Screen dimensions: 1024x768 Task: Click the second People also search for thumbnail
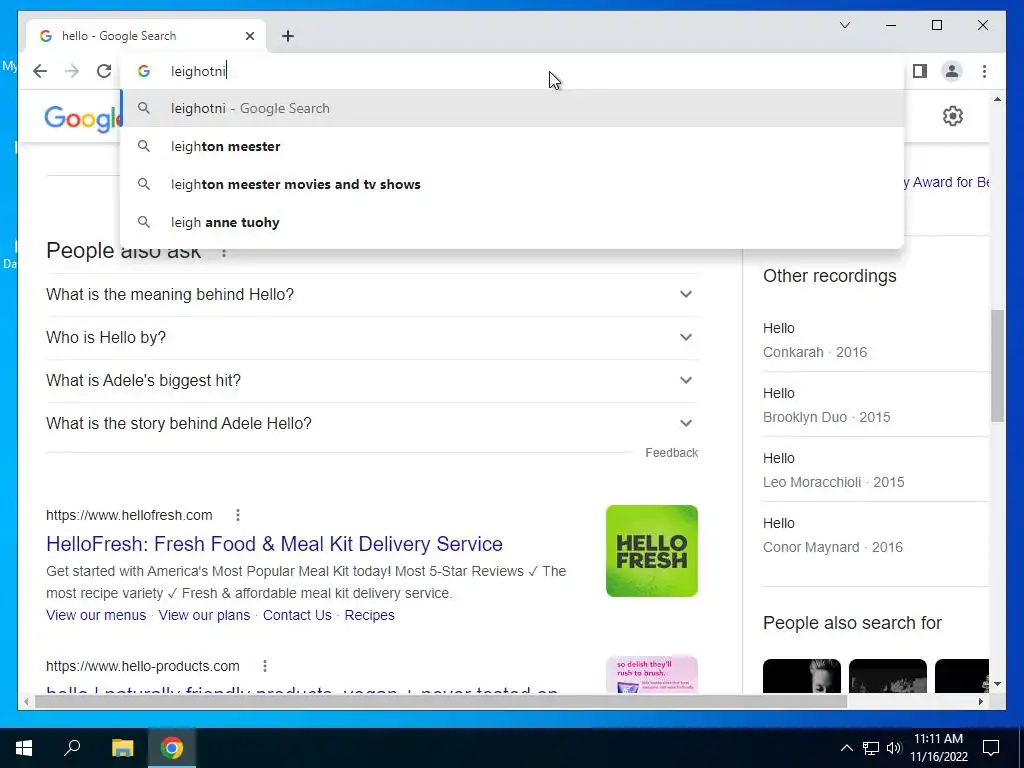tap(888, 676)
